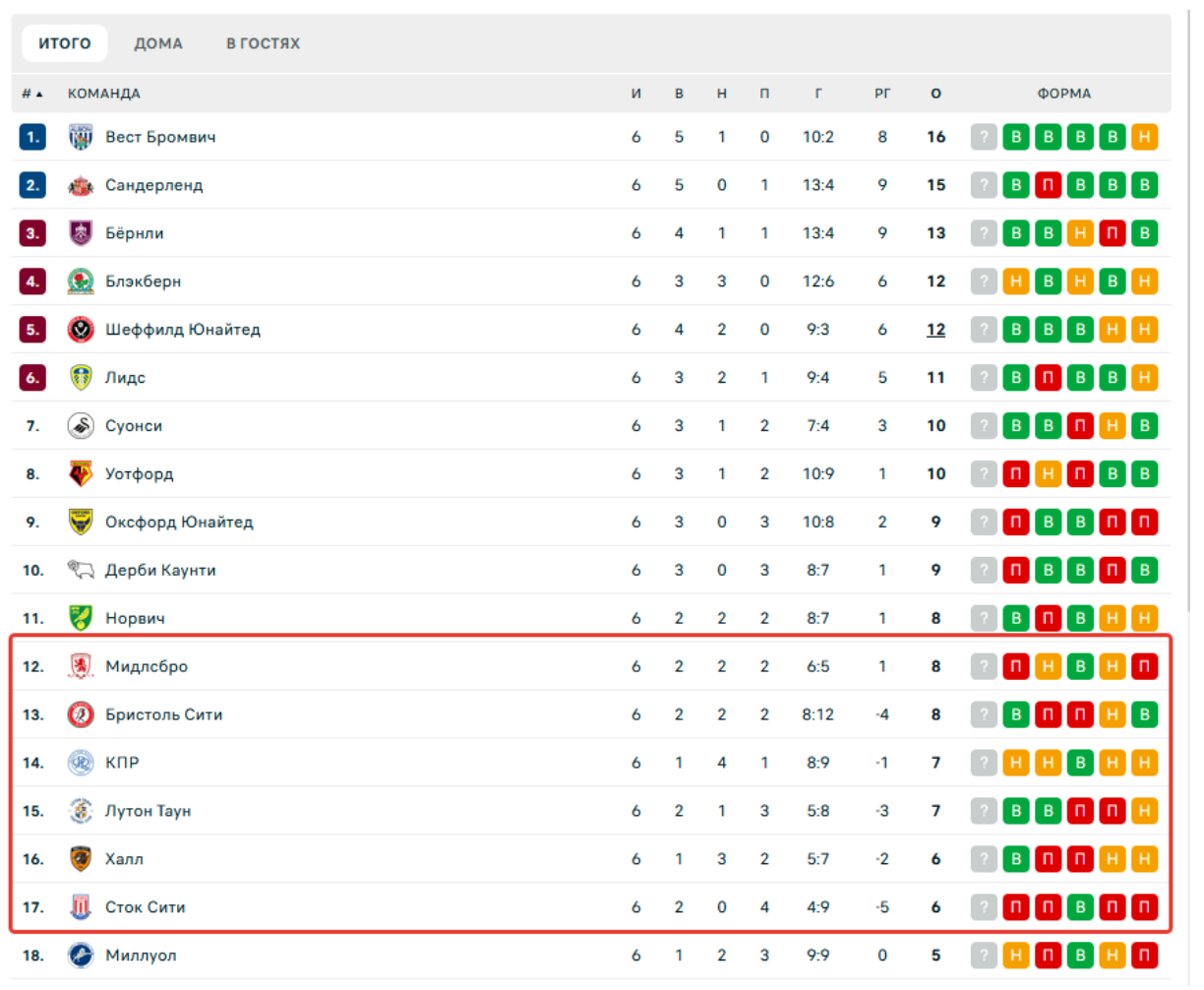Sort table by the # column
The height and width of the screenshot is (990, 1204).
point(32,93)
